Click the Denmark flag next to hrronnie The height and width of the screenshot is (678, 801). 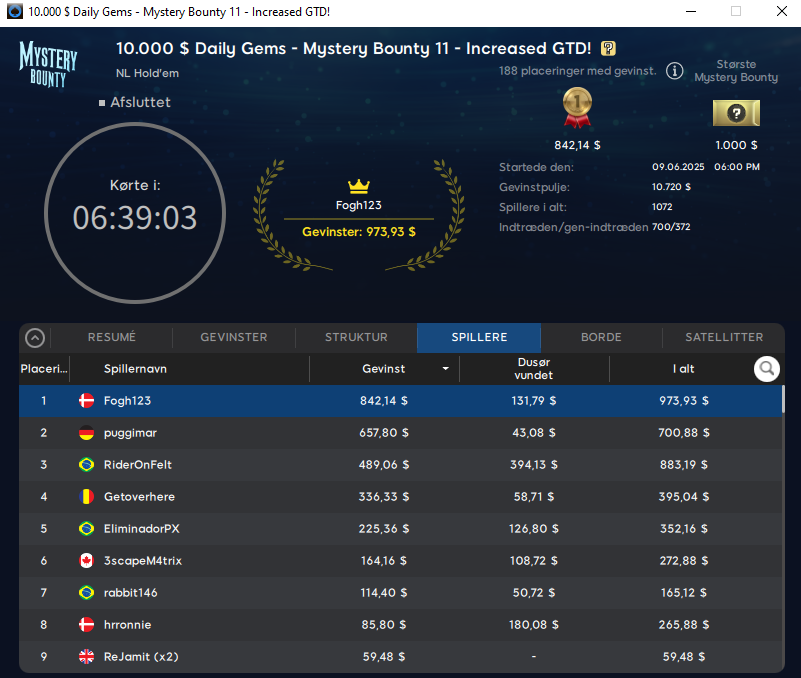pyautogui.click(x=86, y=624)
